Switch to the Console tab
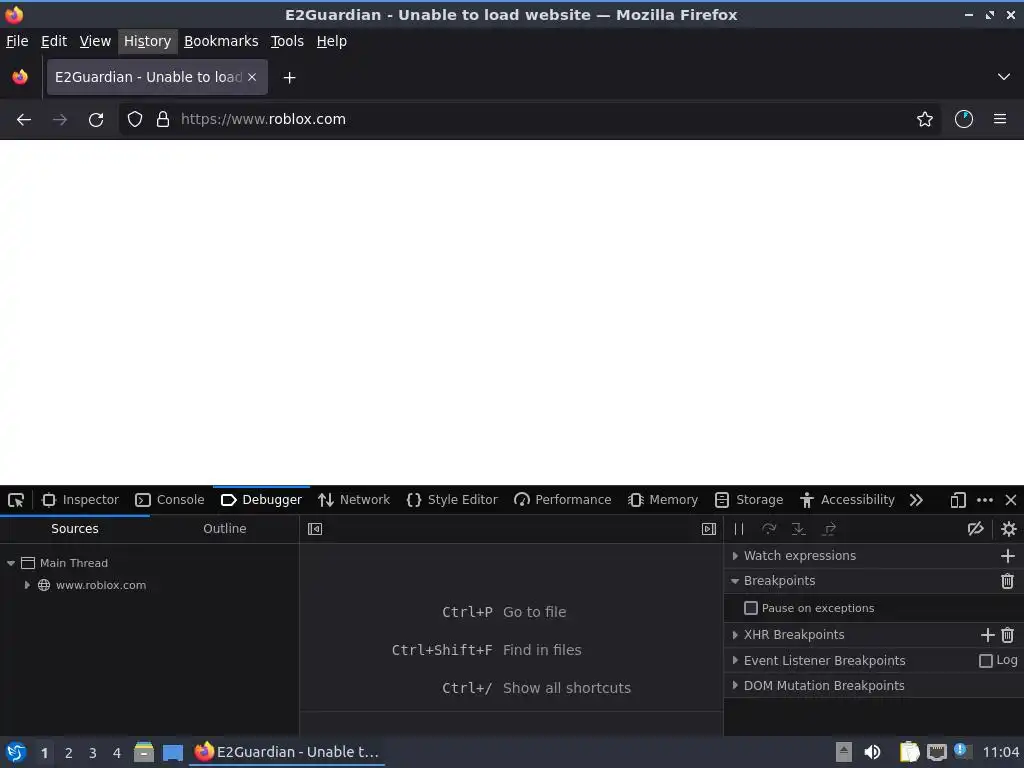Viewport: 1024px width, 768px height. click(169, 500)
